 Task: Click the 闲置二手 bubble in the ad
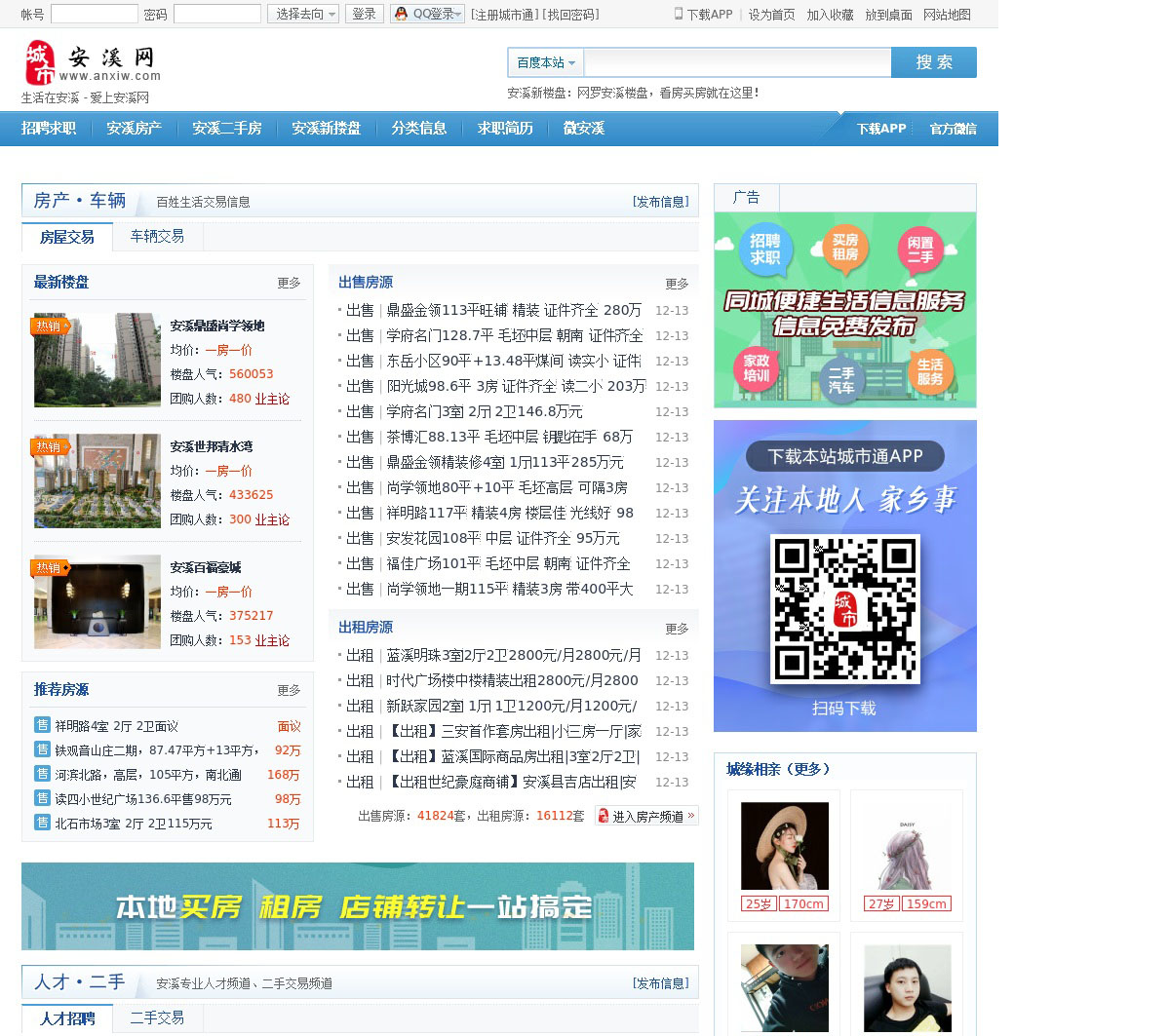click(919, 249)
